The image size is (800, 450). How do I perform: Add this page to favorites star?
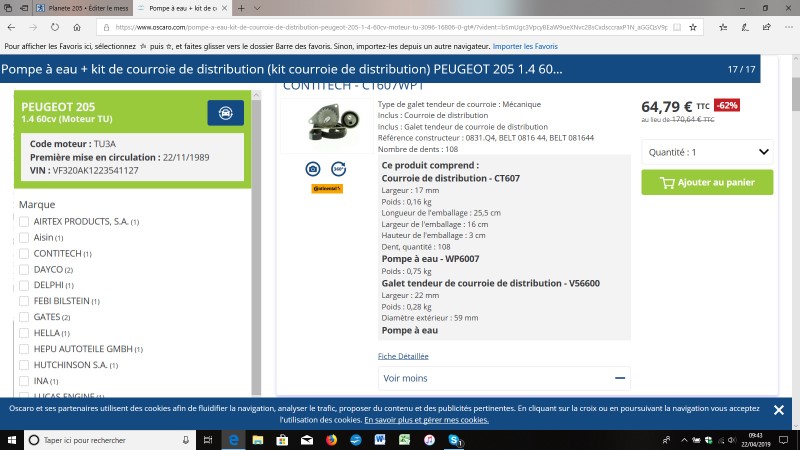693,27
